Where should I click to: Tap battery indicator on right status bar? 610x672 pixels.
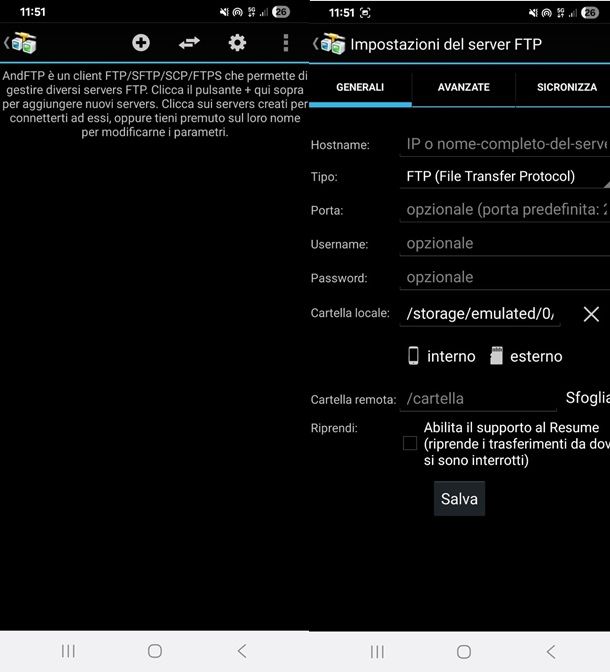click(x=590, y=13)
